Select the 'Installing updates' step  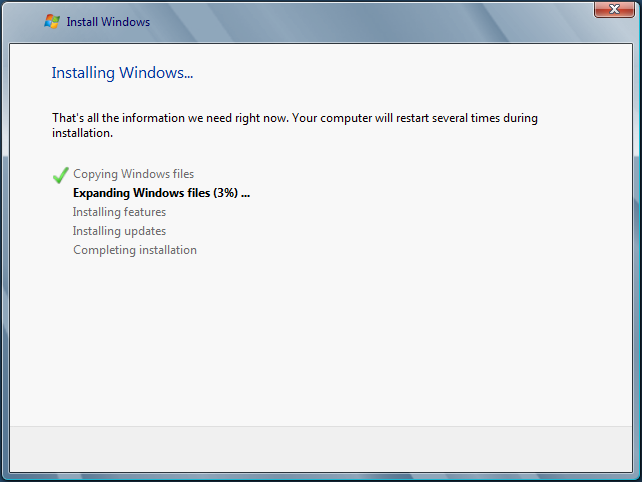[x=119, y=231]
